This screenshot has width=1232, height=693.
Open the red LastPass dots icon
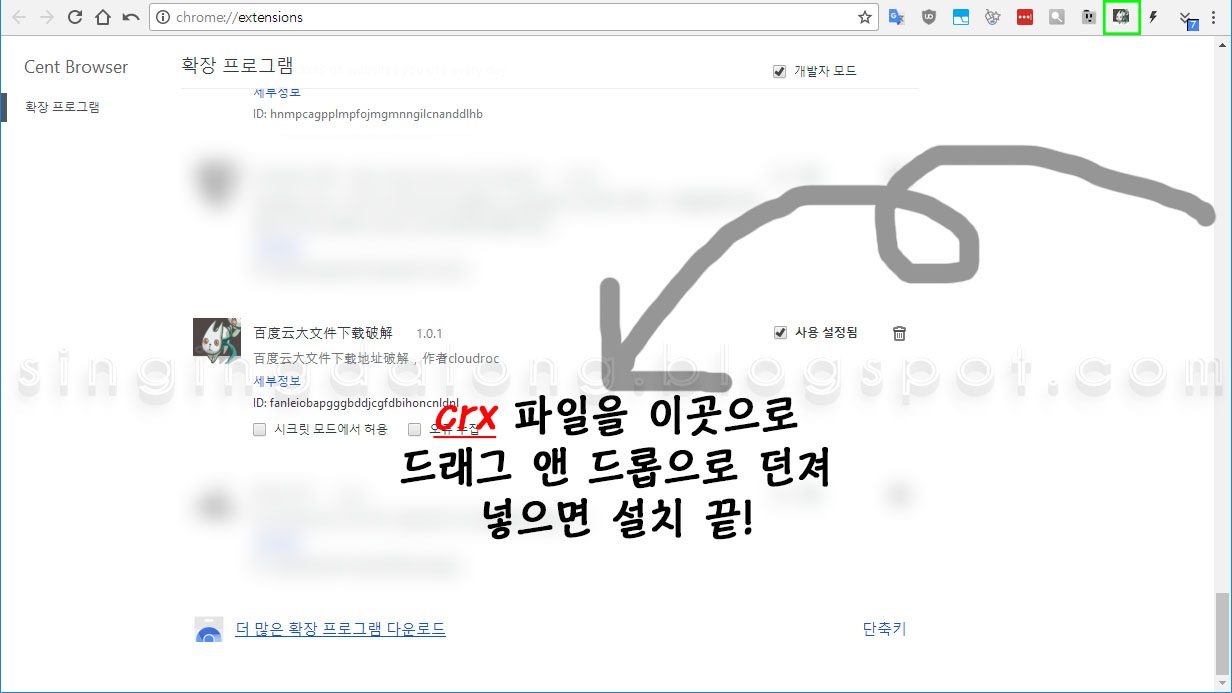click(x=1025, y=17)
